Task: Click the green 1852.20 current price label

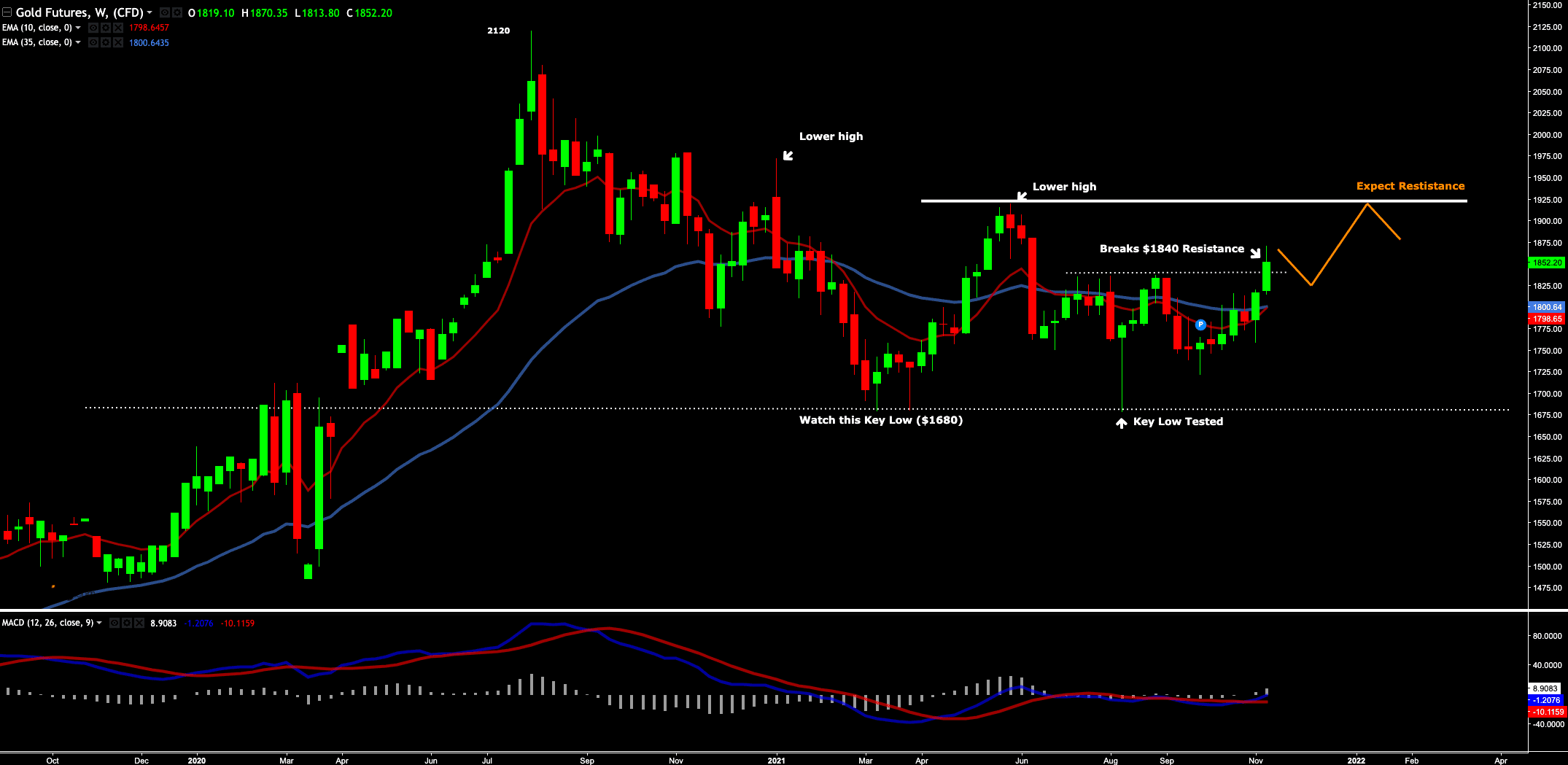Action: (x=1546, y=263)
